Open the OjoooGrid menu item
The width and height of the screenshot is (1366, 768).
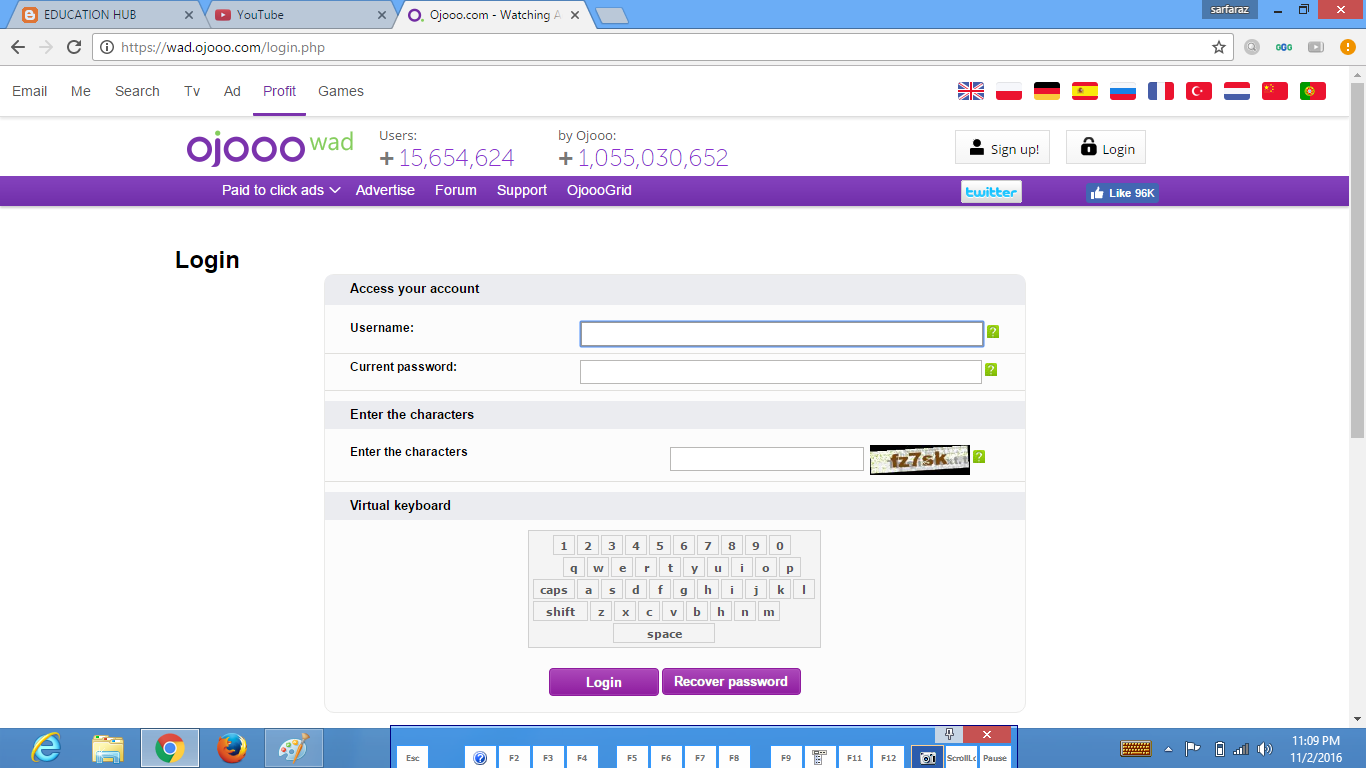click(599, 190)
